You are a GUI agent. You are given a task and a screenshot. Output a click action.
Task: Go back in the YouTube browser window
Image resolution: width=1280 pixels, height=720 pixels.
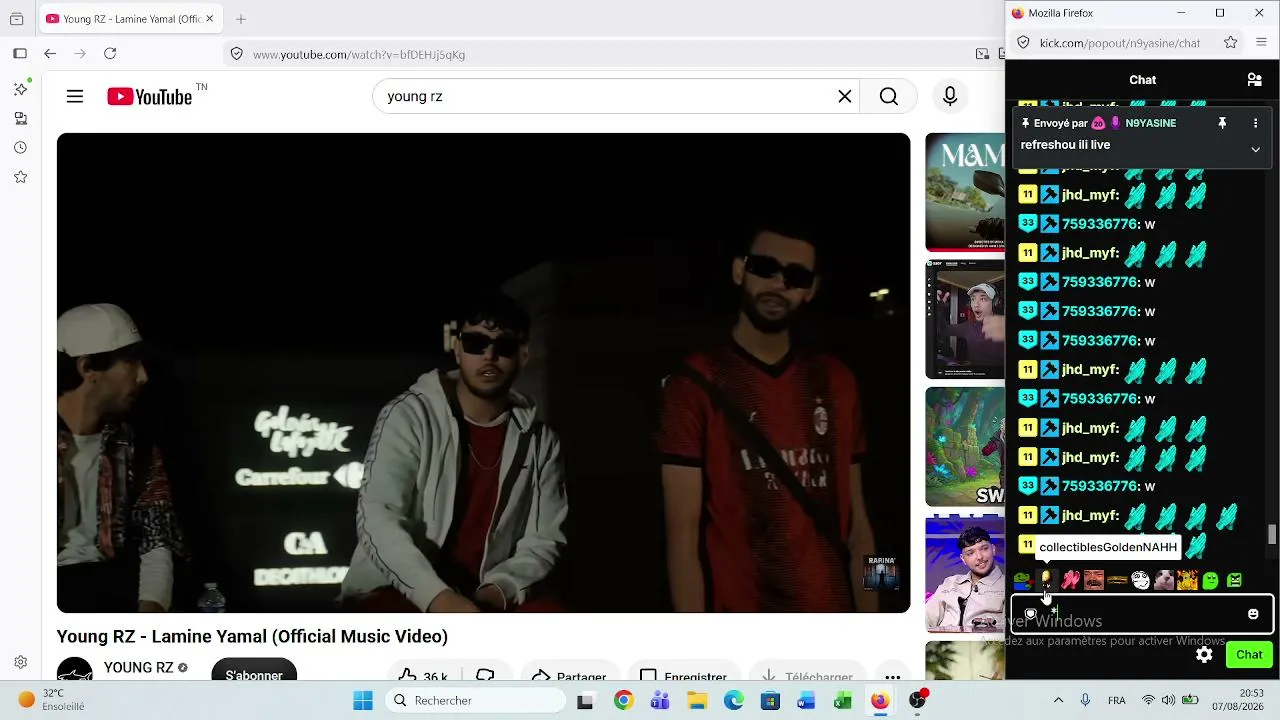[50, 54]
